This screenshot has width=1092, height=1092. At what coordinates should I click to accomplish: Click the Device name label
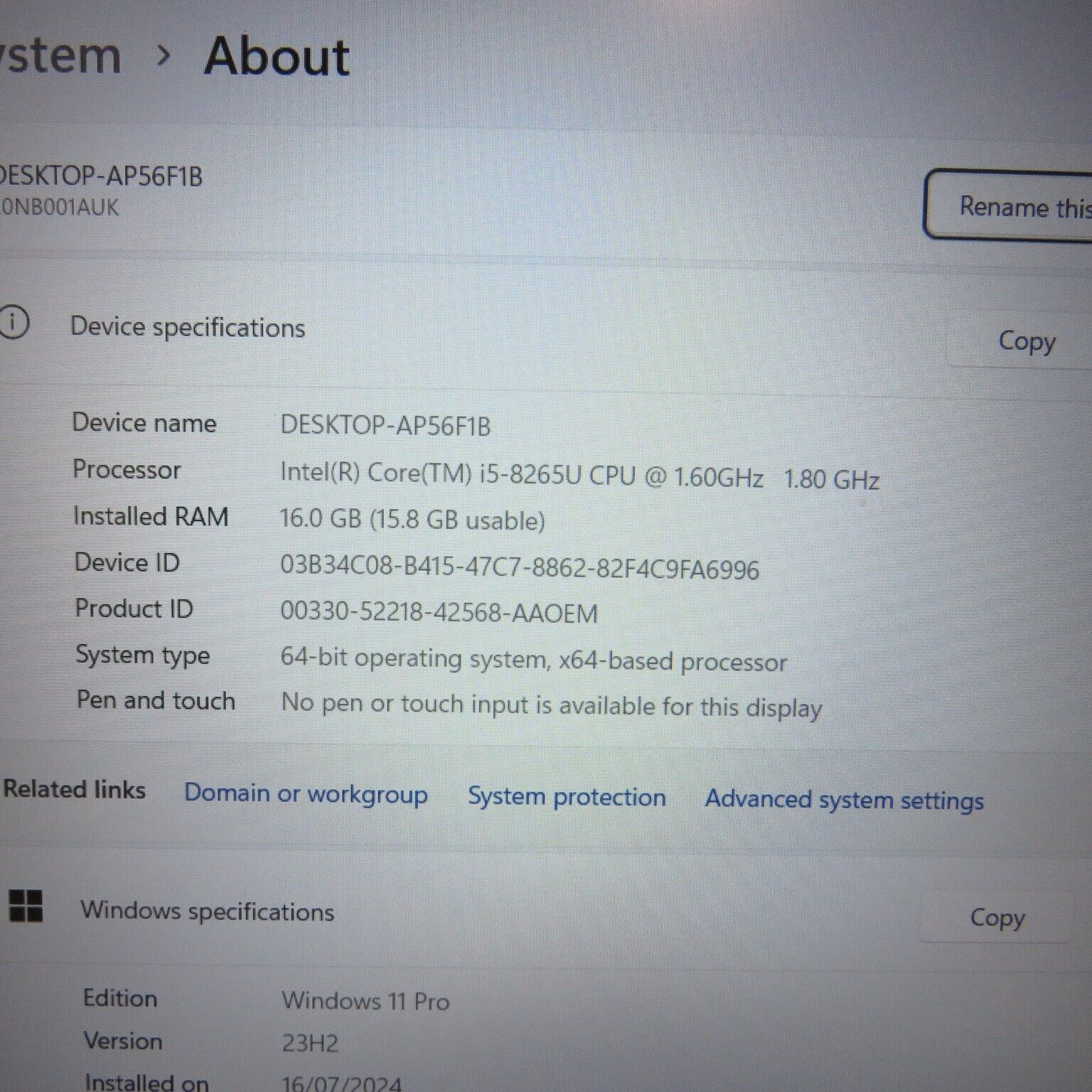(x=144, y=423)
